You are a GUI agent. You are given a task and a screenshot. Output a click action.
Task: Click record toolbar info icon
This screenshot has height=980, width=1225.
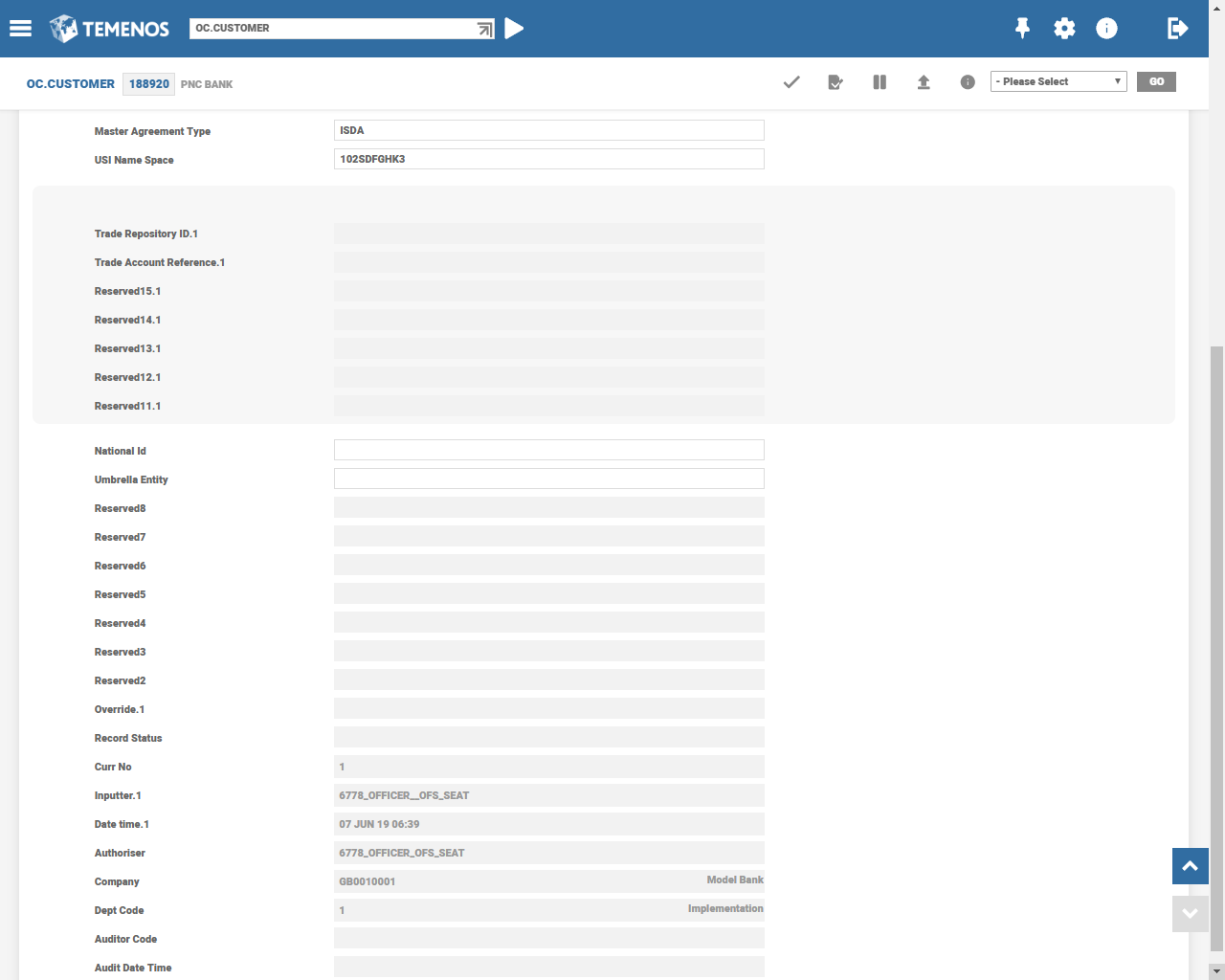[968, 82]
